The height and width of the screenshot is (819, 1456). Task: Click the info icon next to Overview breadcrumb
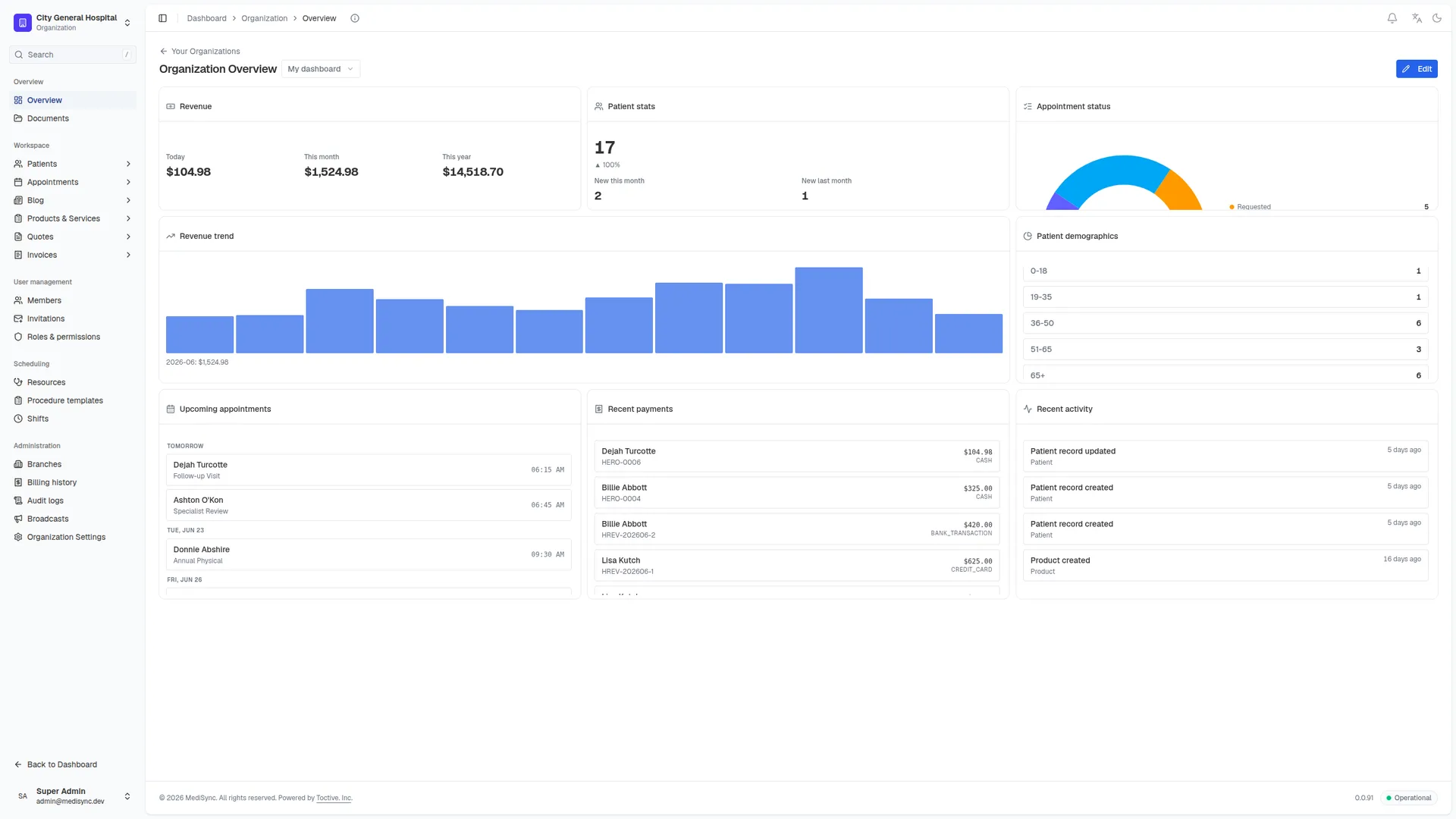(355, 18)
